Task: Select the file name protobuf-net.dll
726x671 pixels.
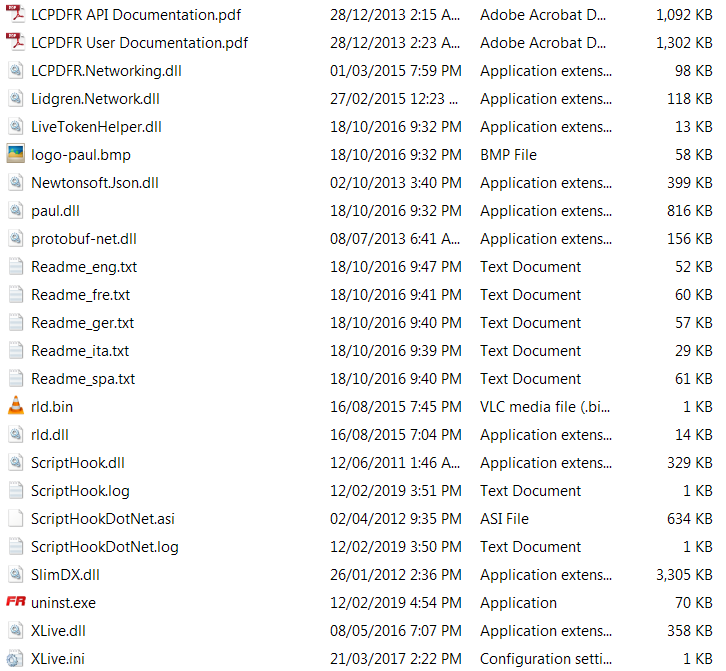Action: 84,239
